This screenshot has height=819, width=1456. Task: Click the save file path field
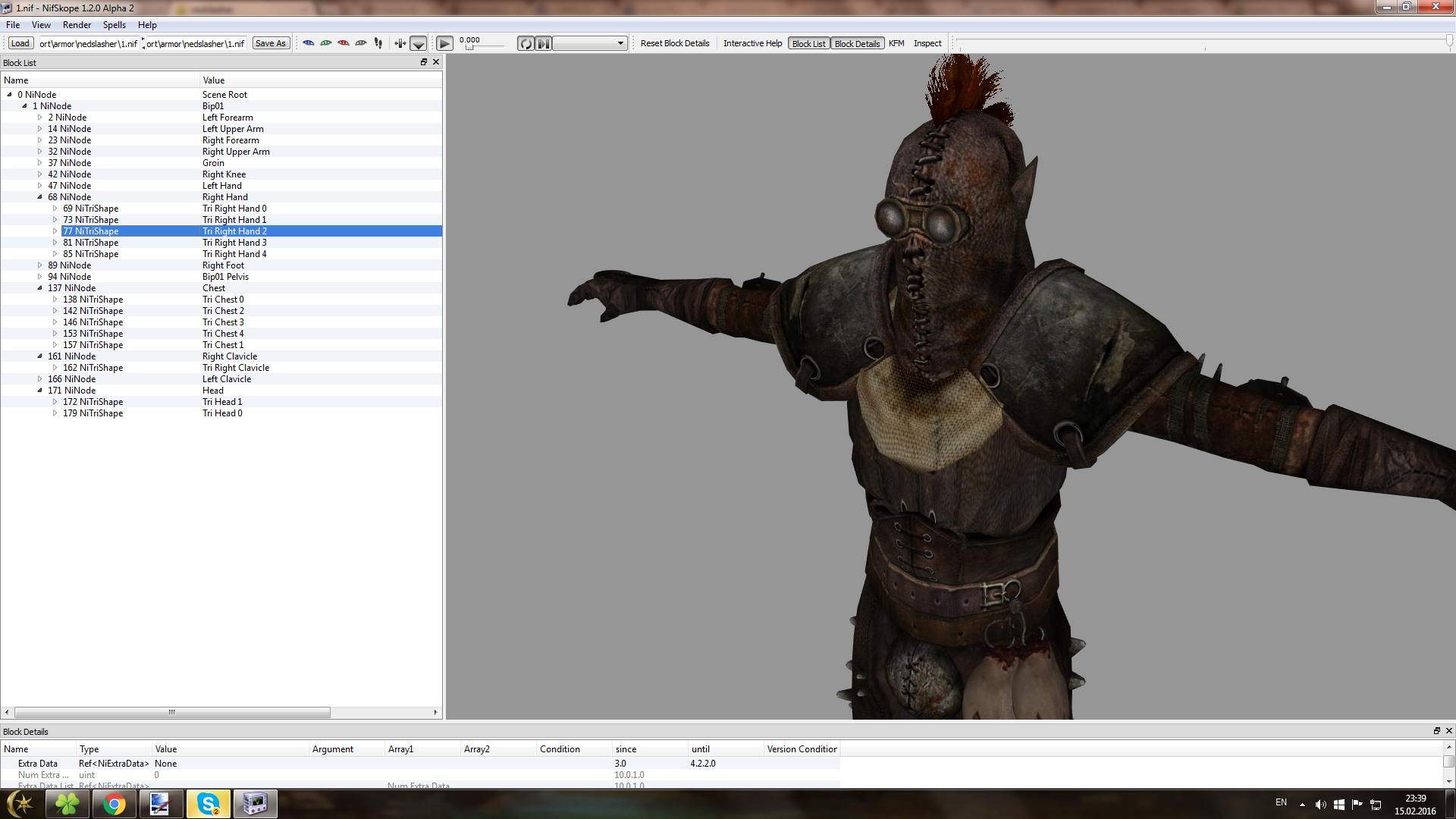click(196, 43)
